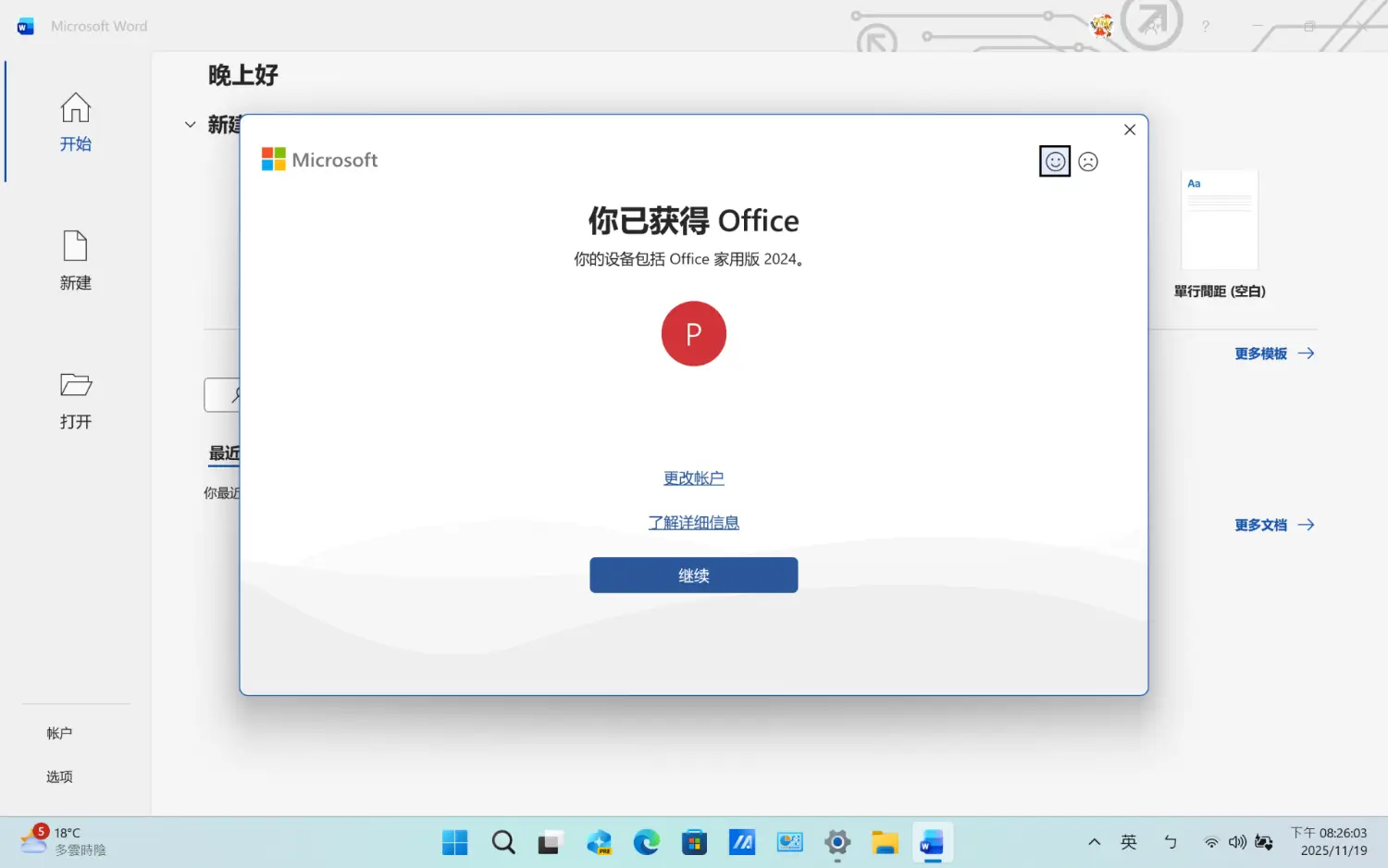Click 更多文档 arrow link
The image size is (1388, 868).
click(x=1274, y=525)
